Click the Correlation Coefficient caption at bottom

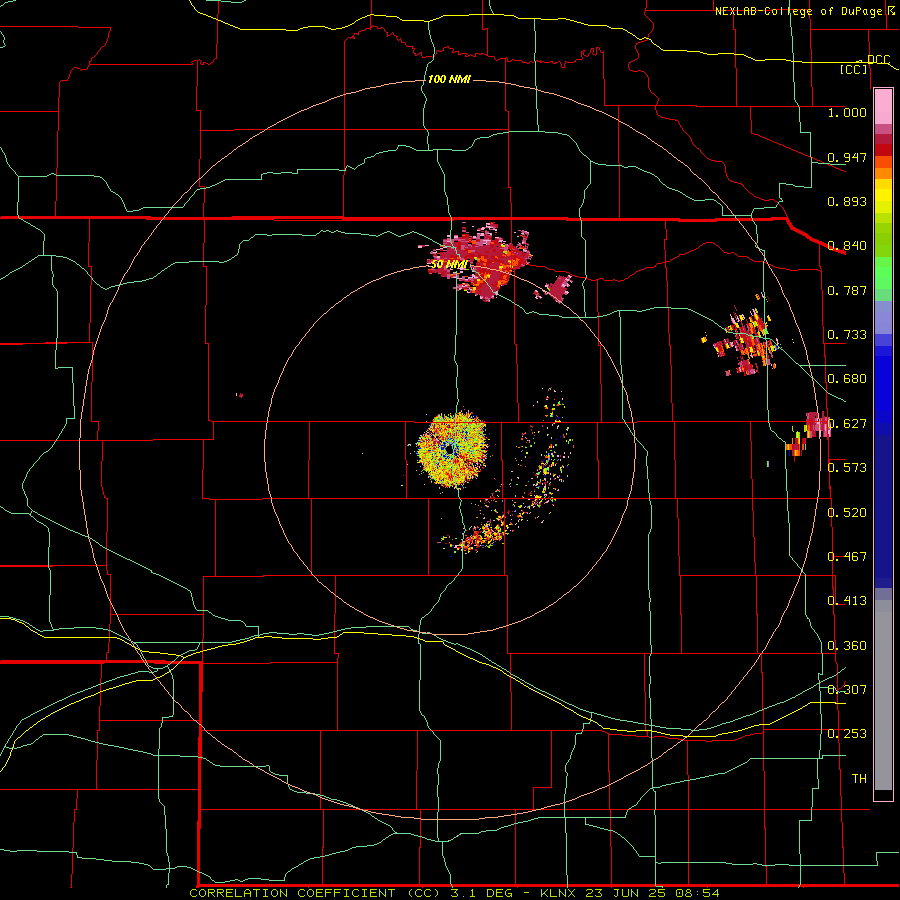pos(454,893)
